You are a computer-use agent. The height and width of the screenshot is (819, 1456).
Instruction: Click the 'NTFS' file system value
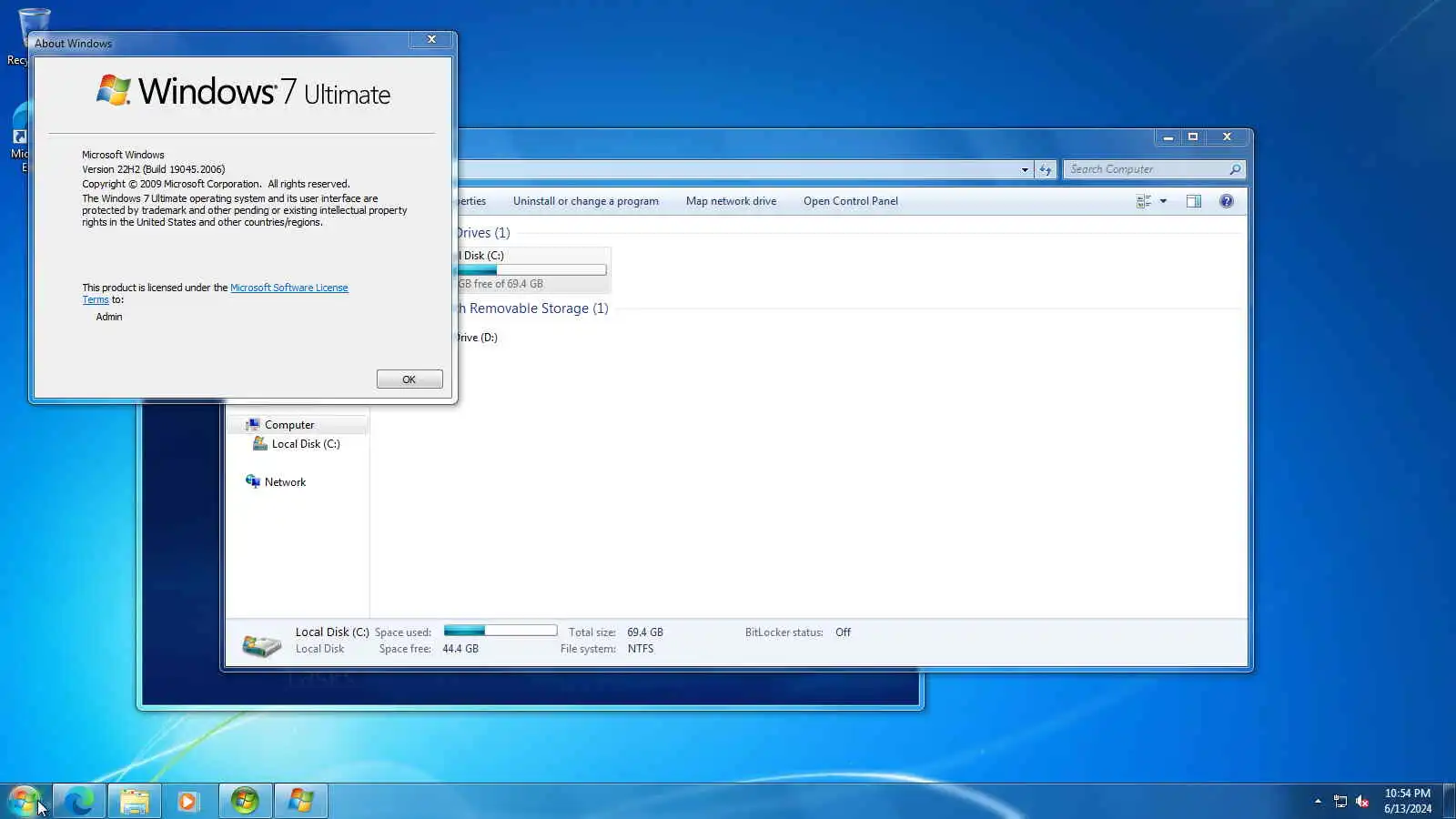coord(641,649)
